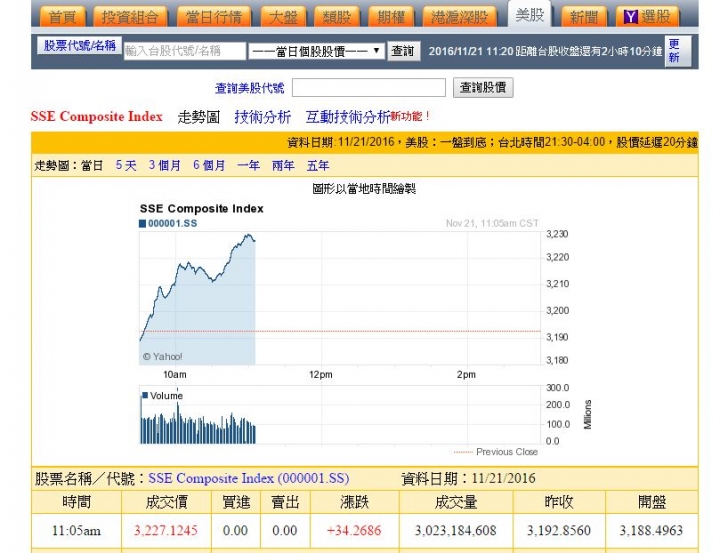The width and height of the screenshot is (720, 553).
Task: Click the 查詢 button
Action: click(404, 51)
